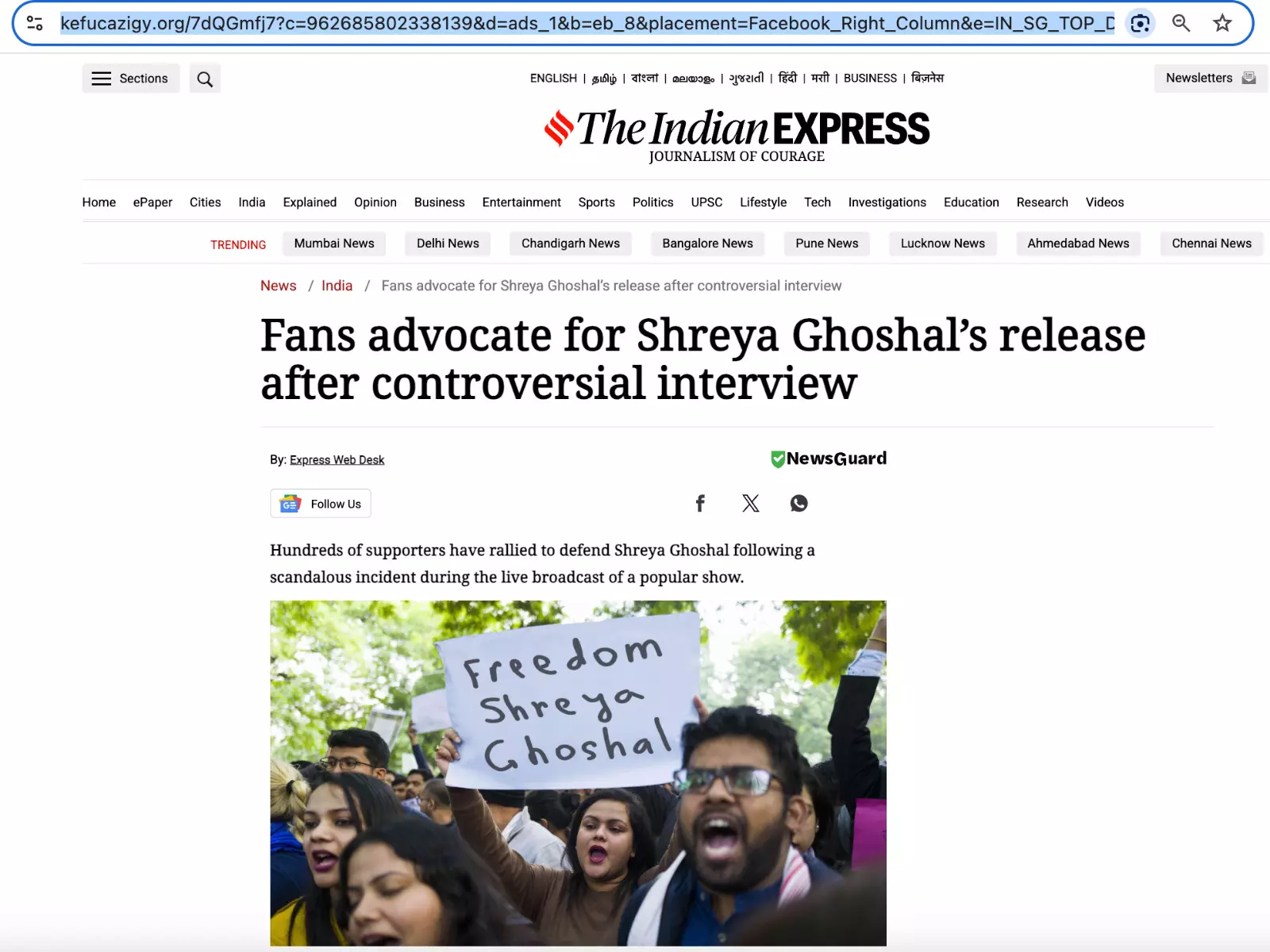Viewport: 1270px width, 952px height.
Task: Open the site search magnifier icon
Action: point(205,79)
